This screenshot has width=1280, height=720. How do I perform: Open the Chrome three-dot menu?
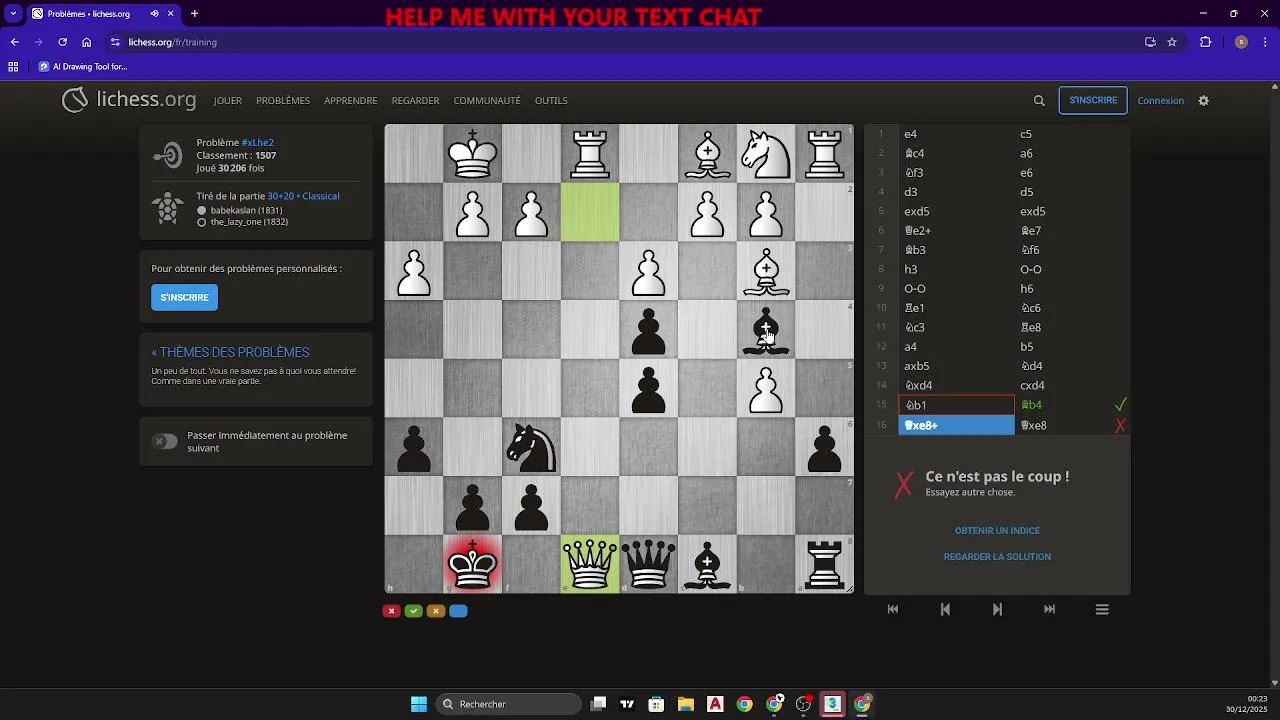[1265, 42]
